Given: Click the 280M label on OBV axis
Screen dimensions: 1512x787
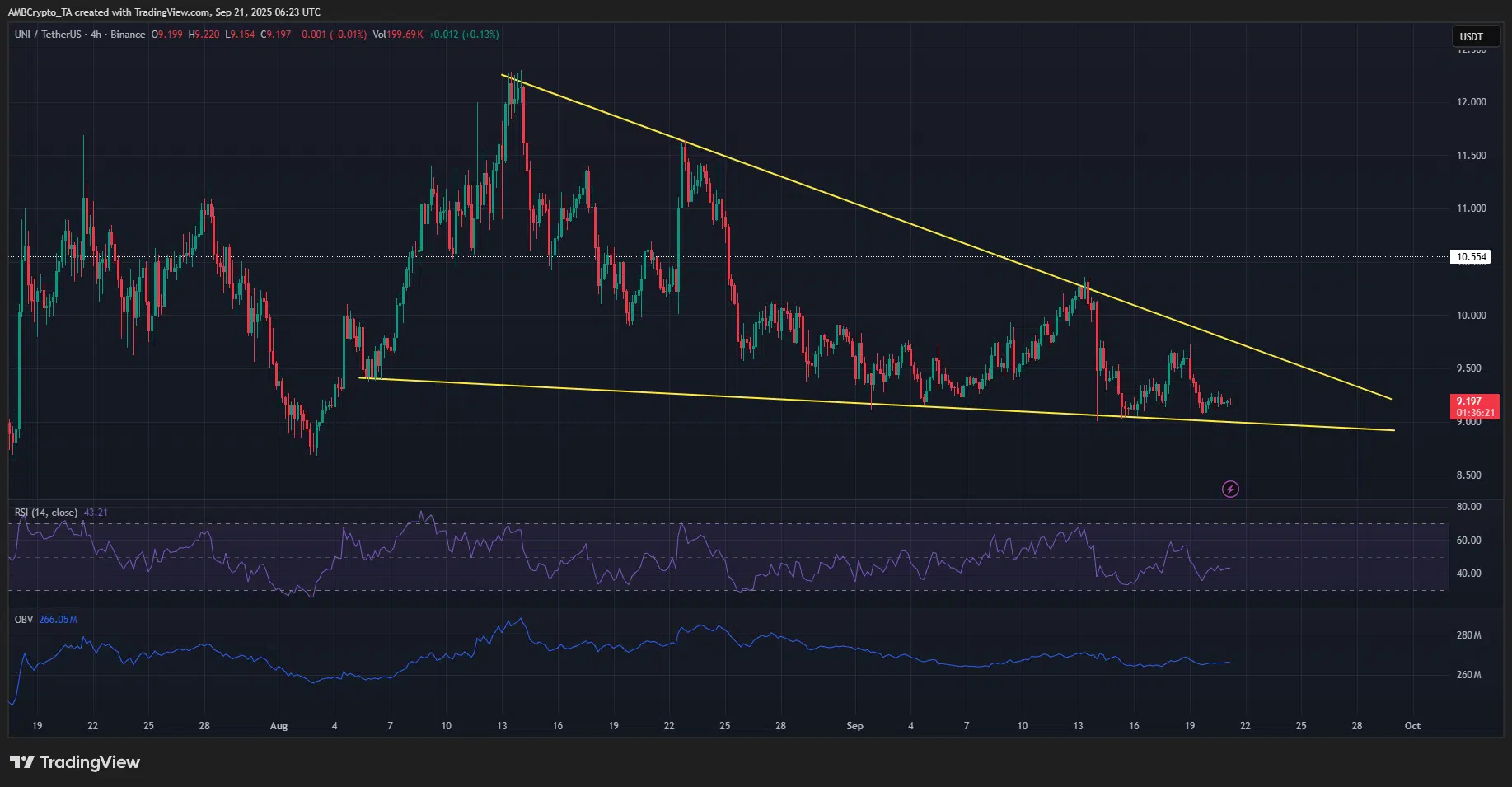Looking at the screenshot, I should click(1468, 635).
